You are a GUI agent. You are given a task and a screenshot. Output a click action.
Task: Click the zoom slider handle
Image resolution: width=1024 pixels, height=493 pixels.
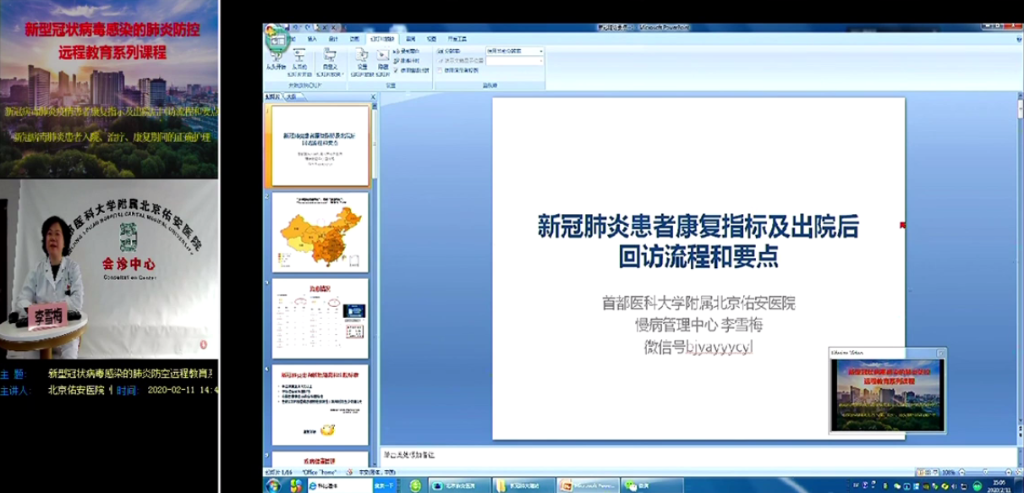[x=985, y=472]
